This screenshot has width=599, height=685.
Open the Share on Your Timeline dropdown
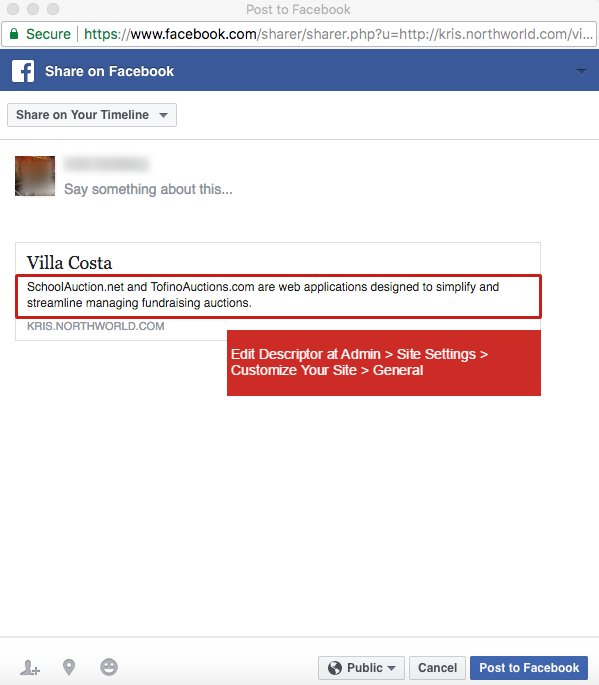[92, 115]
